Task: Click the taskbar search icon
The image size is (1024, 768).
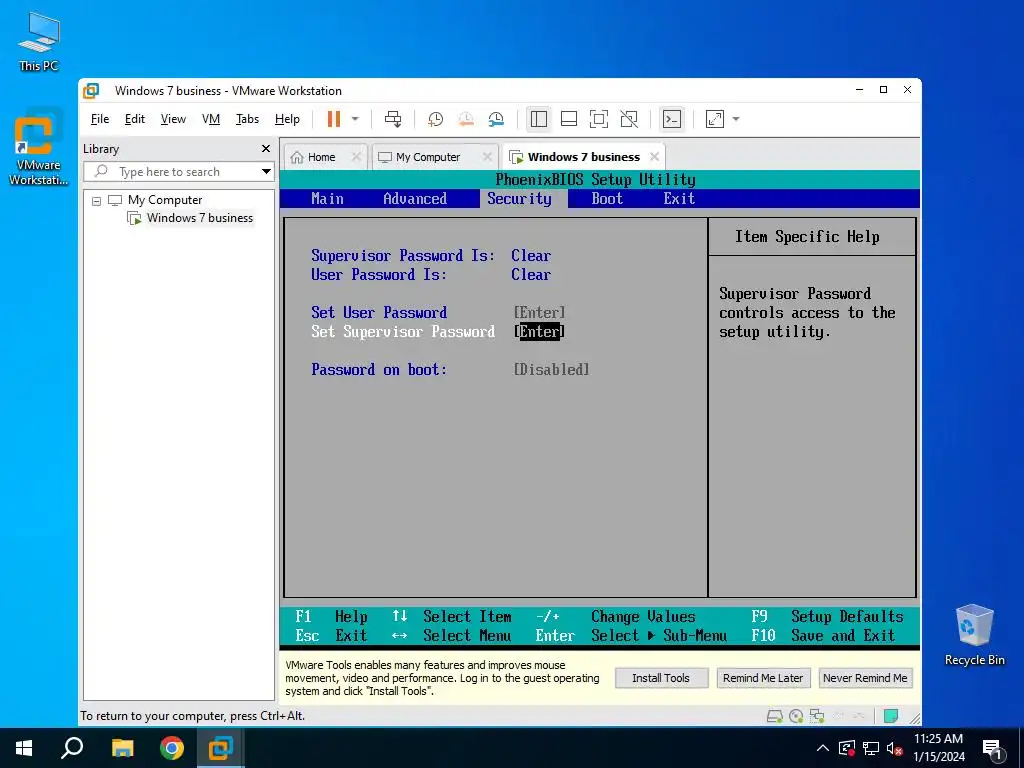Action: point(72,748)
